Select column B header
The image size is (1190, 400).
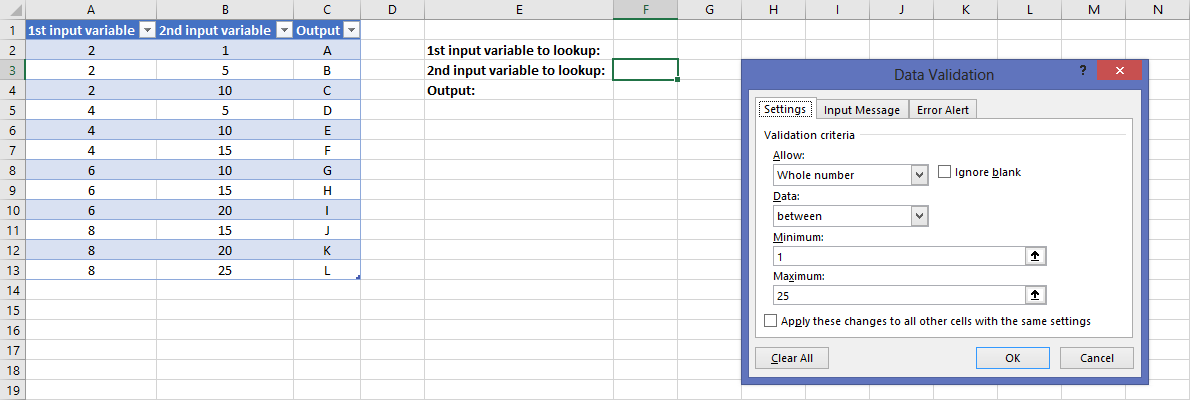[225, 10]
